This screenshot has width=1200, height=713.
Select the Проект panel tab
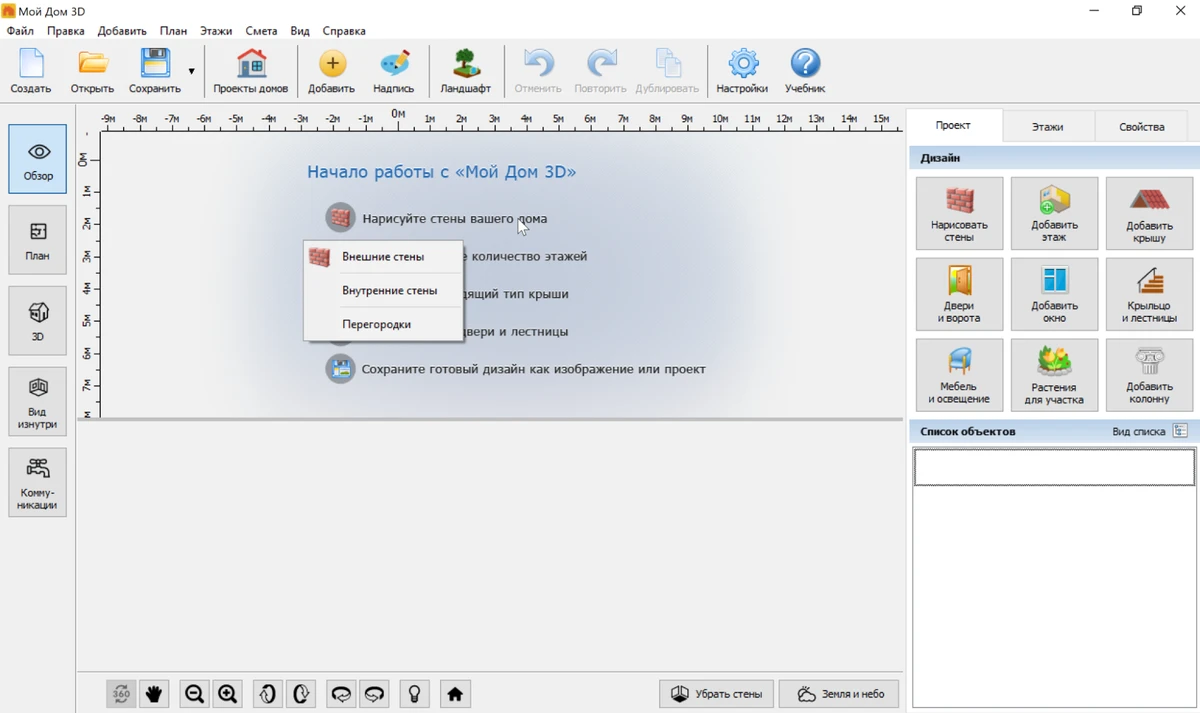(x=953, y=126)
